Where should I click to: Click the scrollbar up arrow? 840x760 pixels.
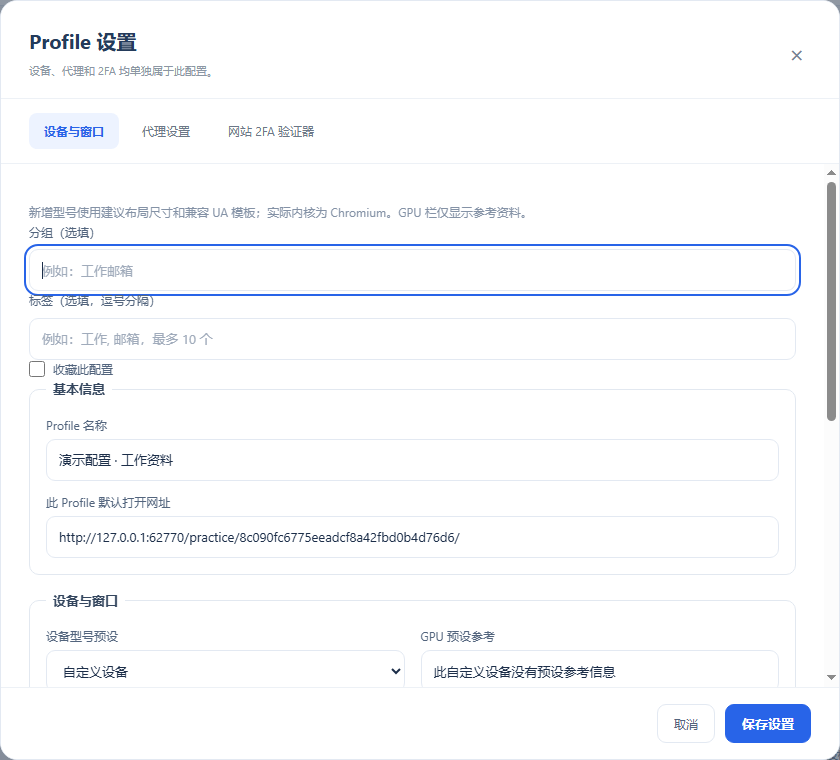coord(831,172)
